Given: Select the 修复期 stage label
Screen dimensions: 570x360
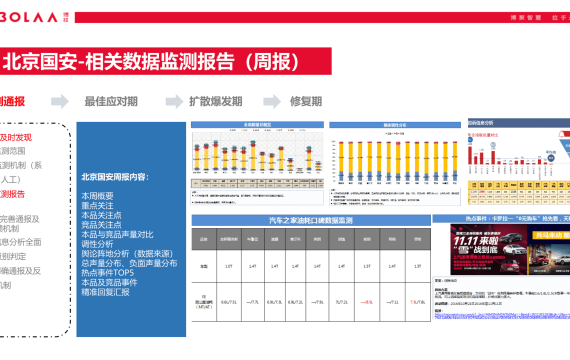Looking at the screenshot, I should pyautogui.click(x=306, y=101).
